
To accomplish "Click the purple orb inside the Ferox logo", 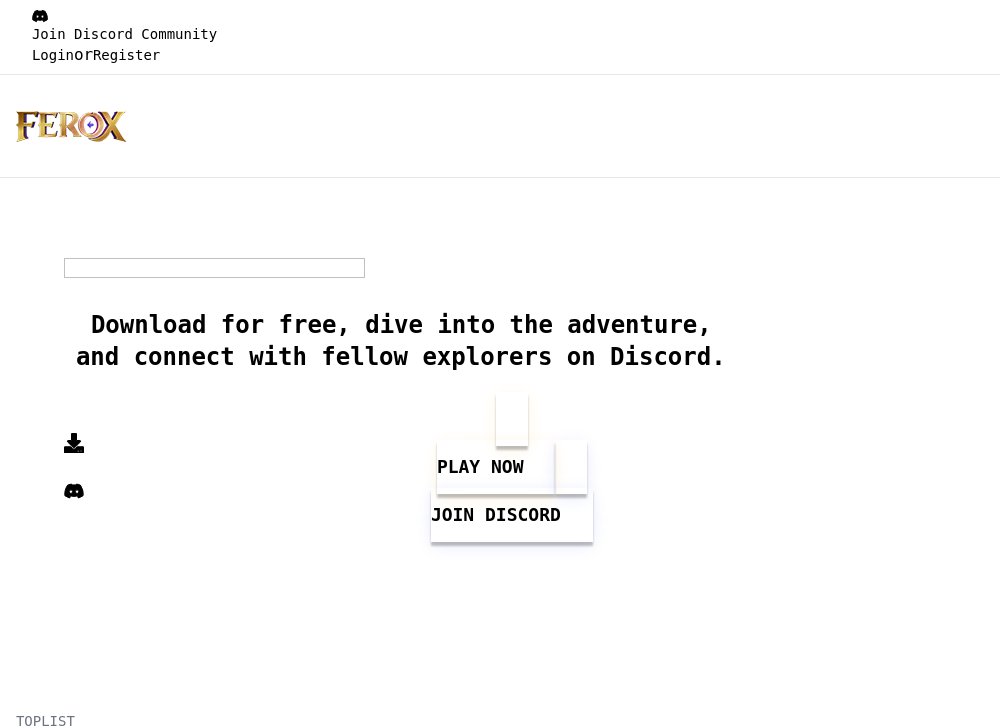I will 90,126.
